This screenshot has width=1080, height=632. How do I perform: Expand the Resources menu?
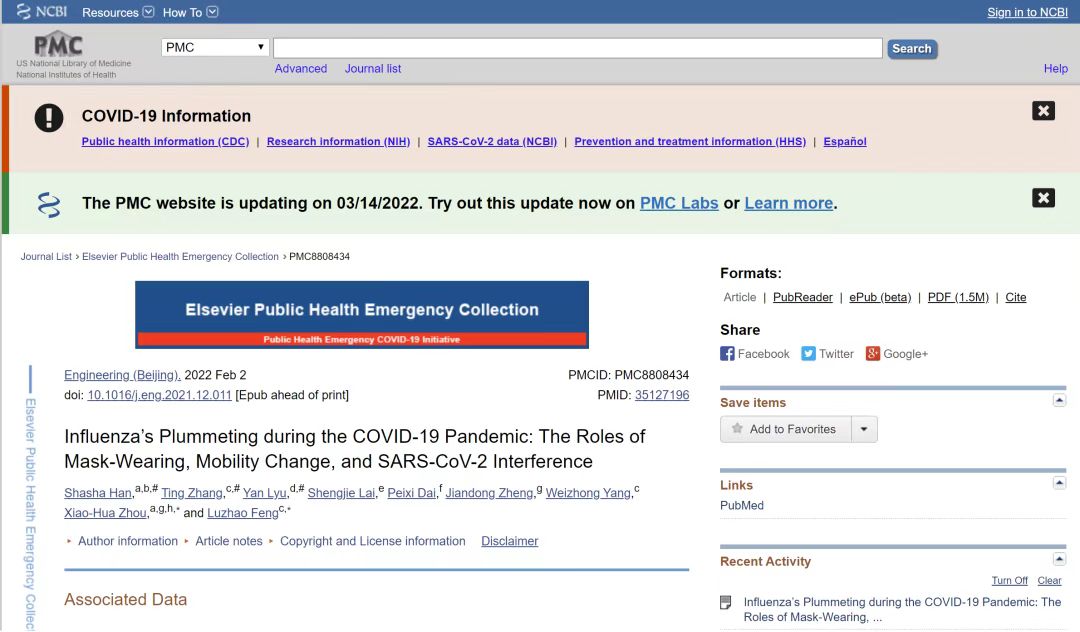[x=149, y=12]
